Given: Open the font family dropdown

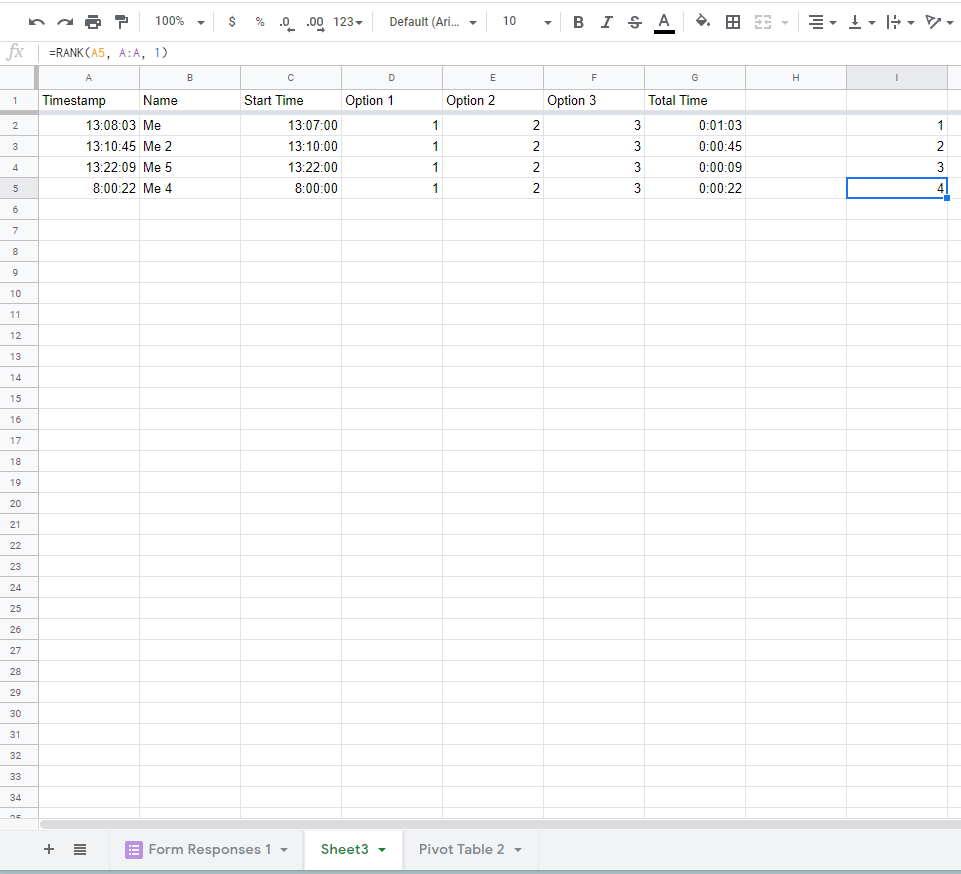Looking at the screenshot, I should [431, 21].
